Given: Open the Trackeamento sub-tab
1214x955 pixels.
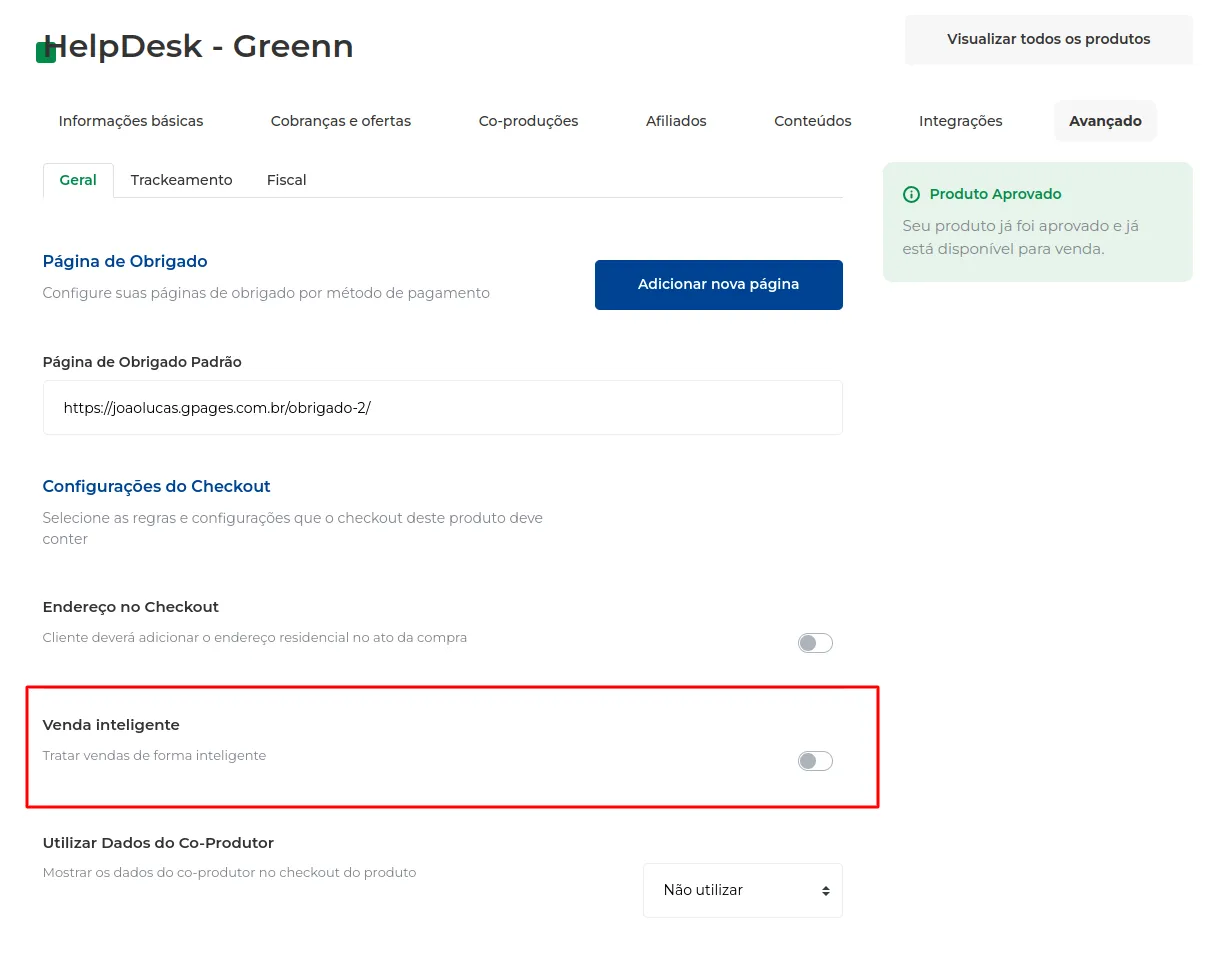Looking at the screenshot, I should click(x=181, y=180).
